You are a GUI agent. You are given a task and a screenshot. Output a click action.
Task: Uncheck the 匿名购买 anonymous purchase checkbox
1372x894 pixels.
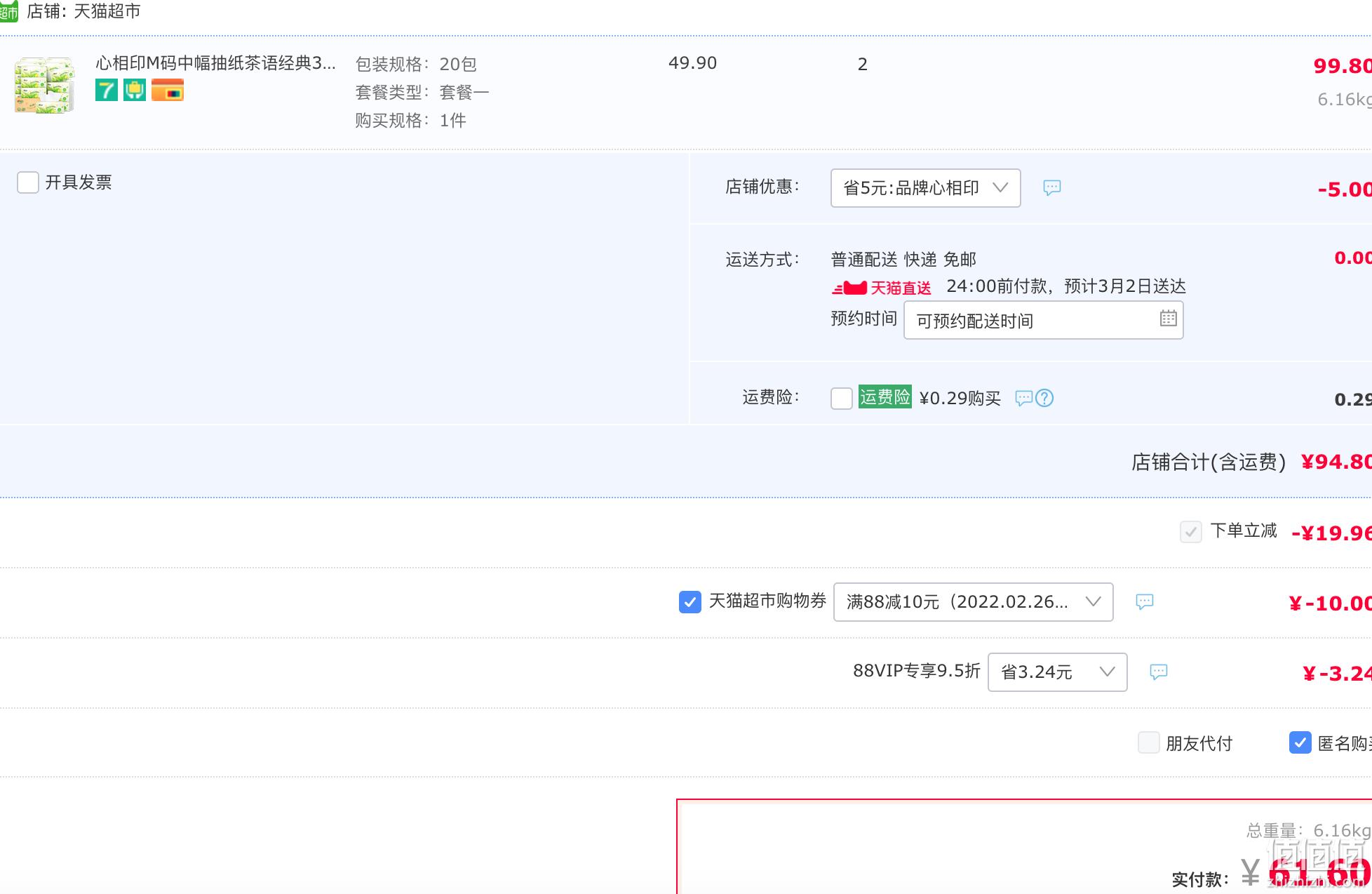[1300, 742]
